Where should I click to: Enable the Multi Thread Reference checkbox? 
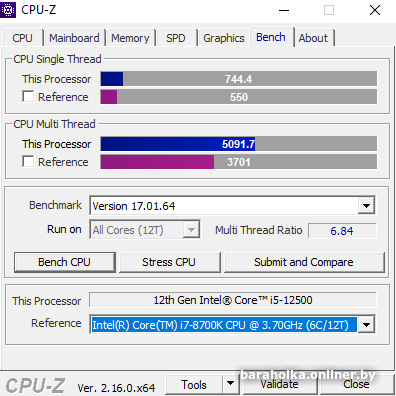click(x=28, y=161)
